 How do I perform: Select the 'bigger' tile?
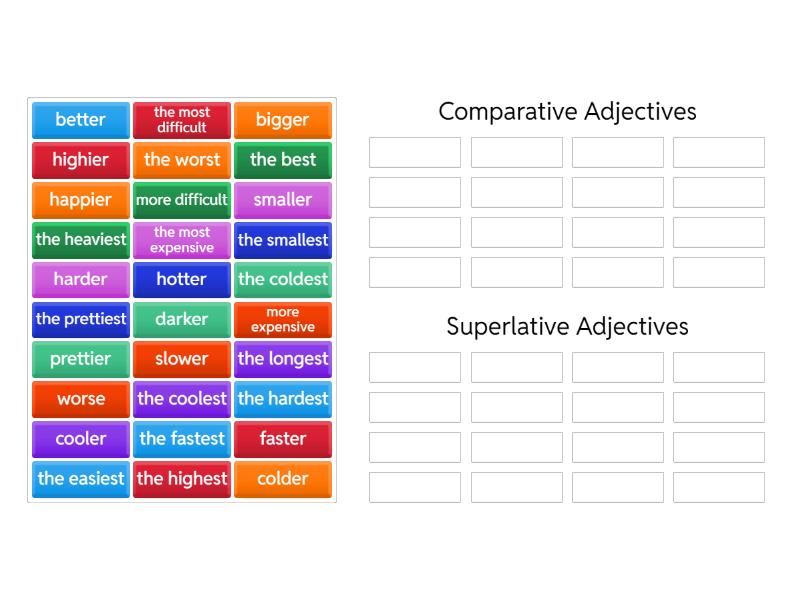pos(282,120)
